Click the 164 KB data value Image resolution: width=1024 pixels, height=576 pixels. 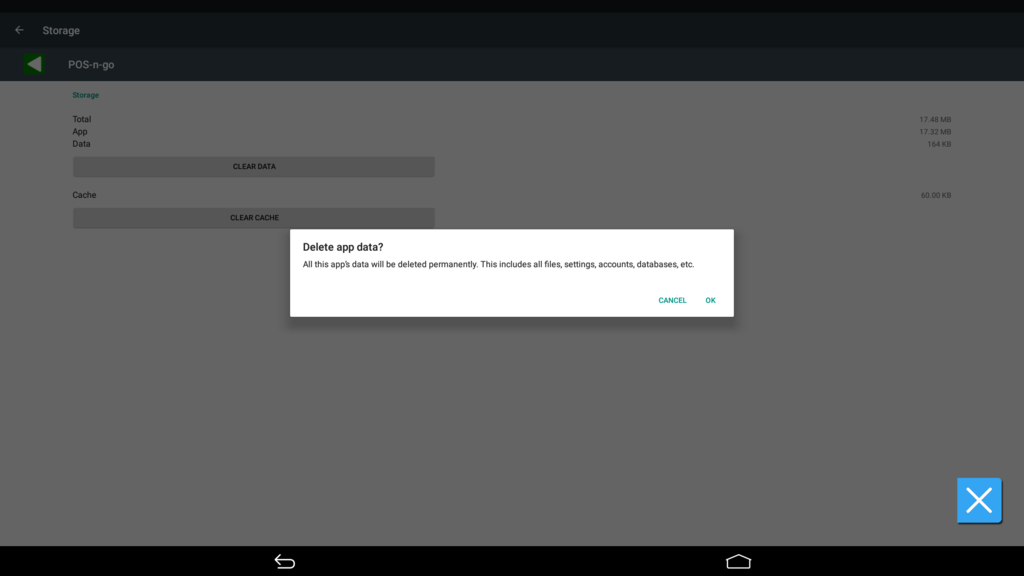939,144
